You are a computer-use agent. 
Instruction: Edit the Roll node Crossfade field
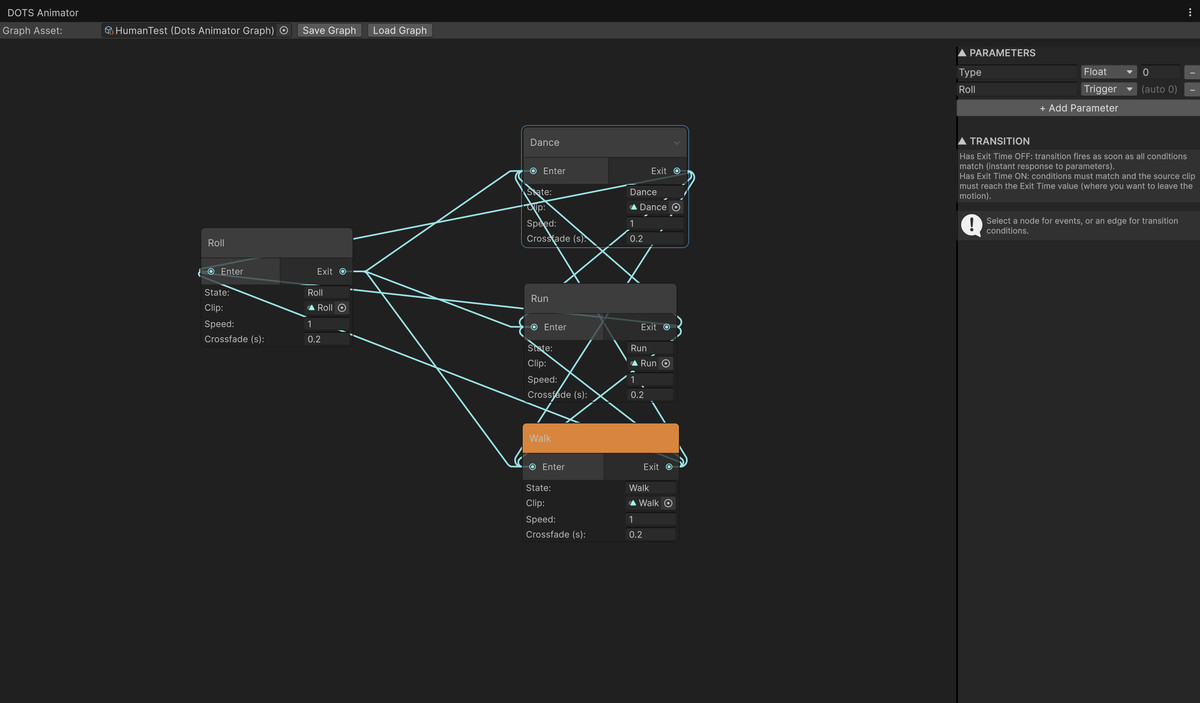pyautogui.click(x=327, y=340)
